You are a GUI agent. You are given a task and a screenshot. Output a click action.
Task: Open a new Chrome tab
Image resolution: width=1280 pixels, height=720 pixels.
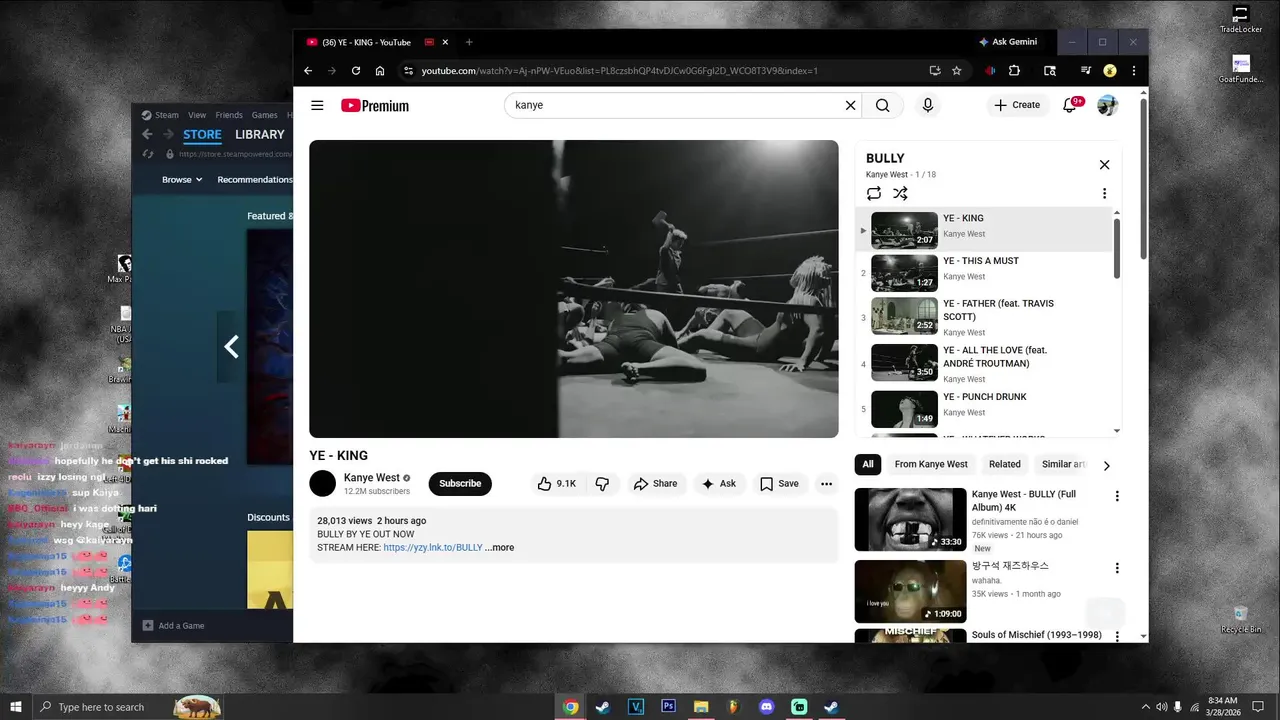(x=469, y=42)
